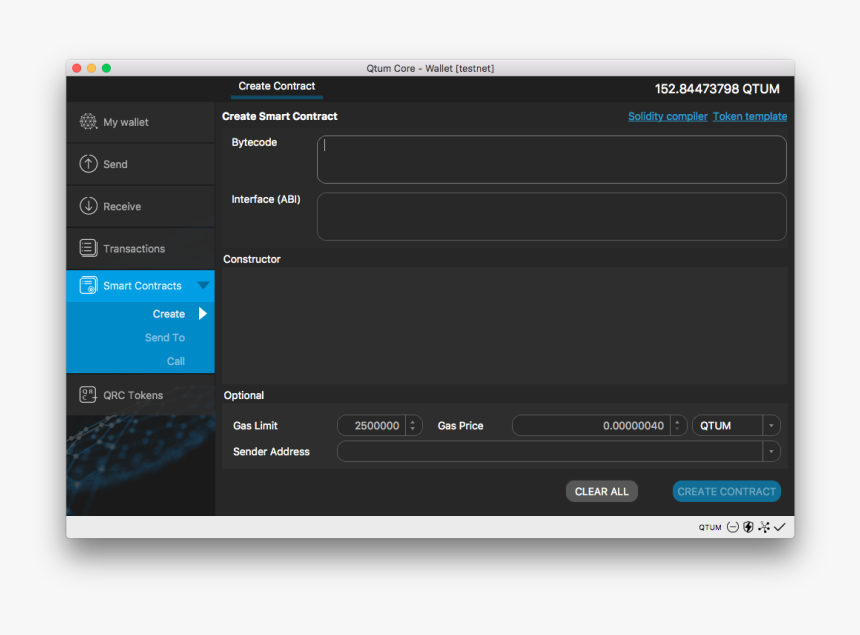Viewport: 860px width, 635px height.
Task: Adjust the Gas Price stepper arrows
Action: click(677, 426)
